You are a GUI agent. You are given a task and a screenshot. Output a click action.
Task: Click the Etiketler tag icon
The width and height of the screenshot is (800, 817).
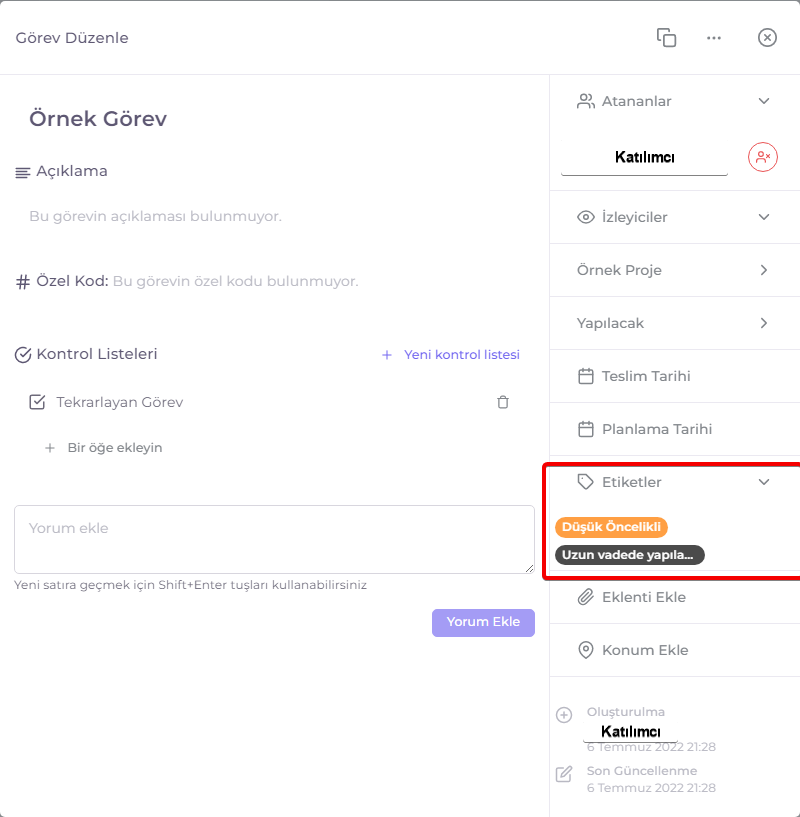(586, 482)
